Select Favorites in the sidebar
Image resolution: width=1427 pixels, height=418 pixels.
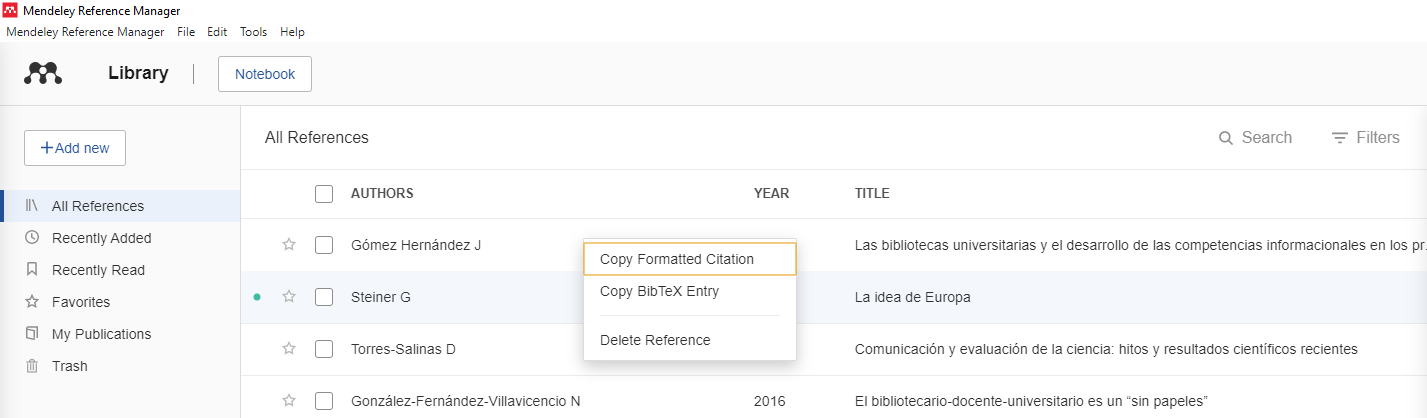(120, 302)
